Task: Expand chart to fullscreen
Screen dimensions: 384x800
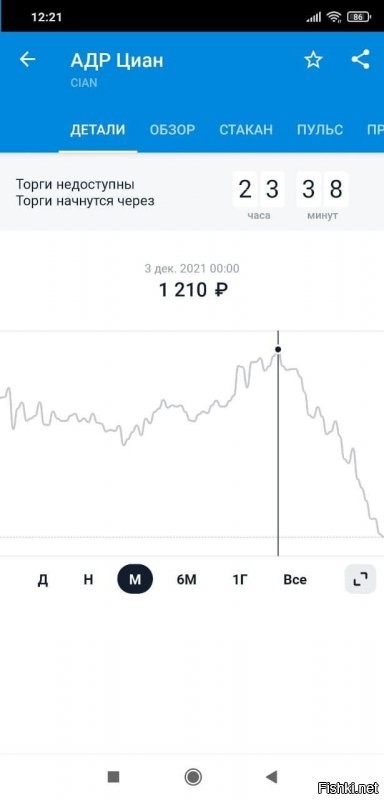Action: point(360,579)
